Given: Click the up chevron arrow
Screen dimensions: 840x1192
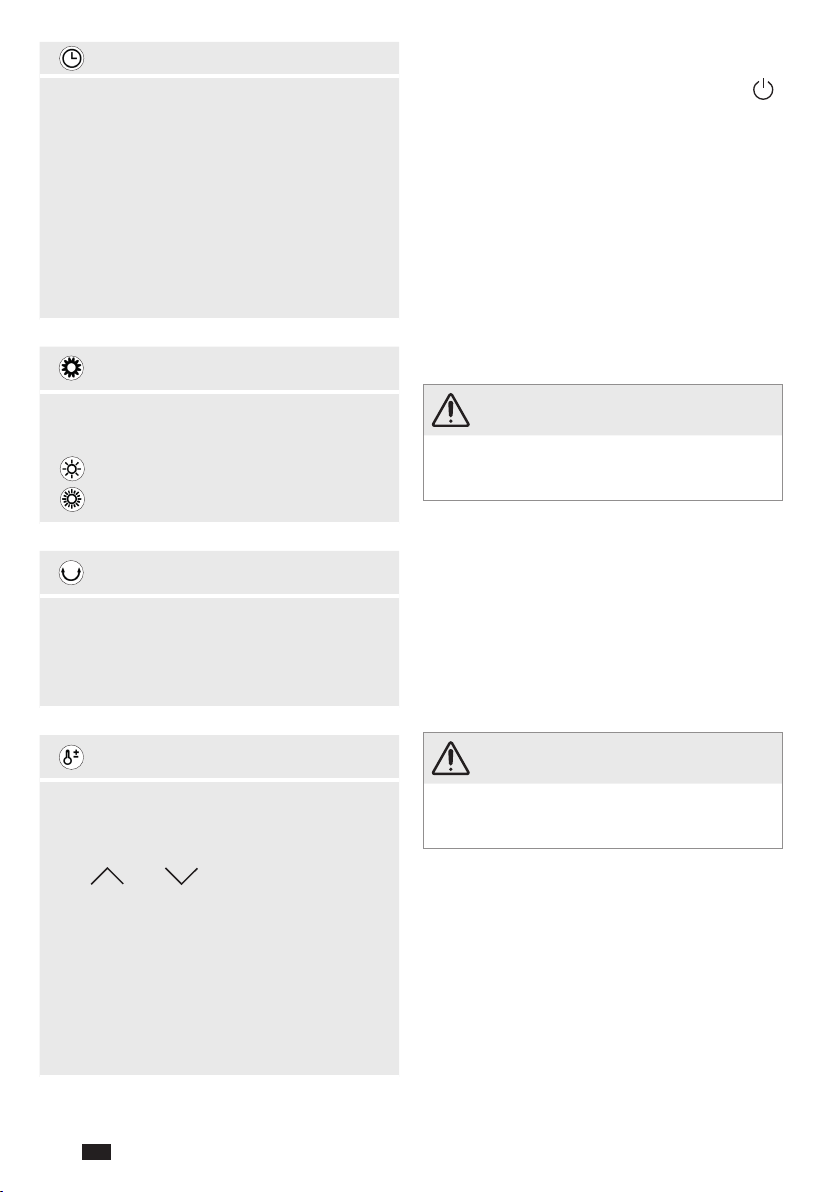Looking at the screenshot, I should pyautogui.click(x=107, y=876).
